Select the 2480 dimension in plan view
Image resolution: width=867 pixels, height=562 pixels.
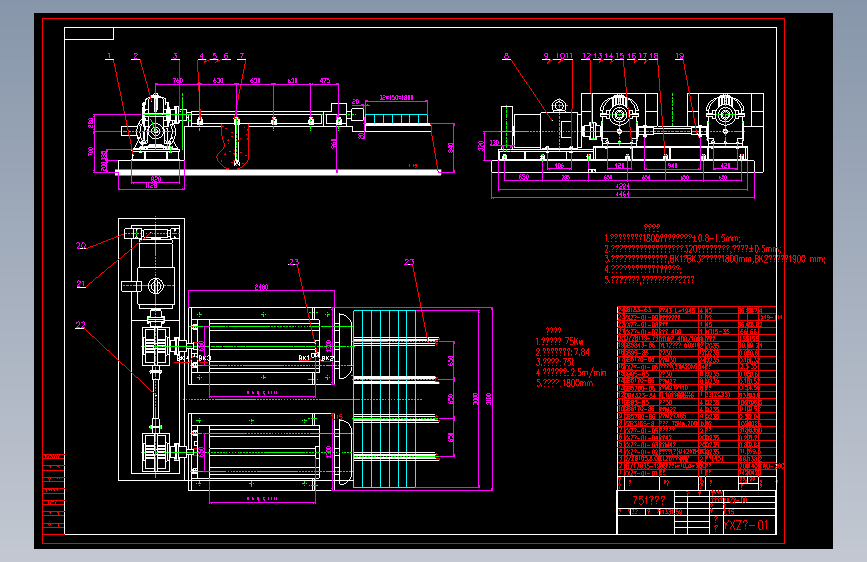pyautogui.click(x=261, y=287)
